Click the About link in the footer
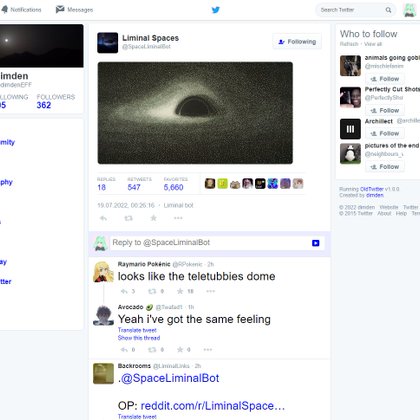The image size is (420, 420). [x=384, y=213]
